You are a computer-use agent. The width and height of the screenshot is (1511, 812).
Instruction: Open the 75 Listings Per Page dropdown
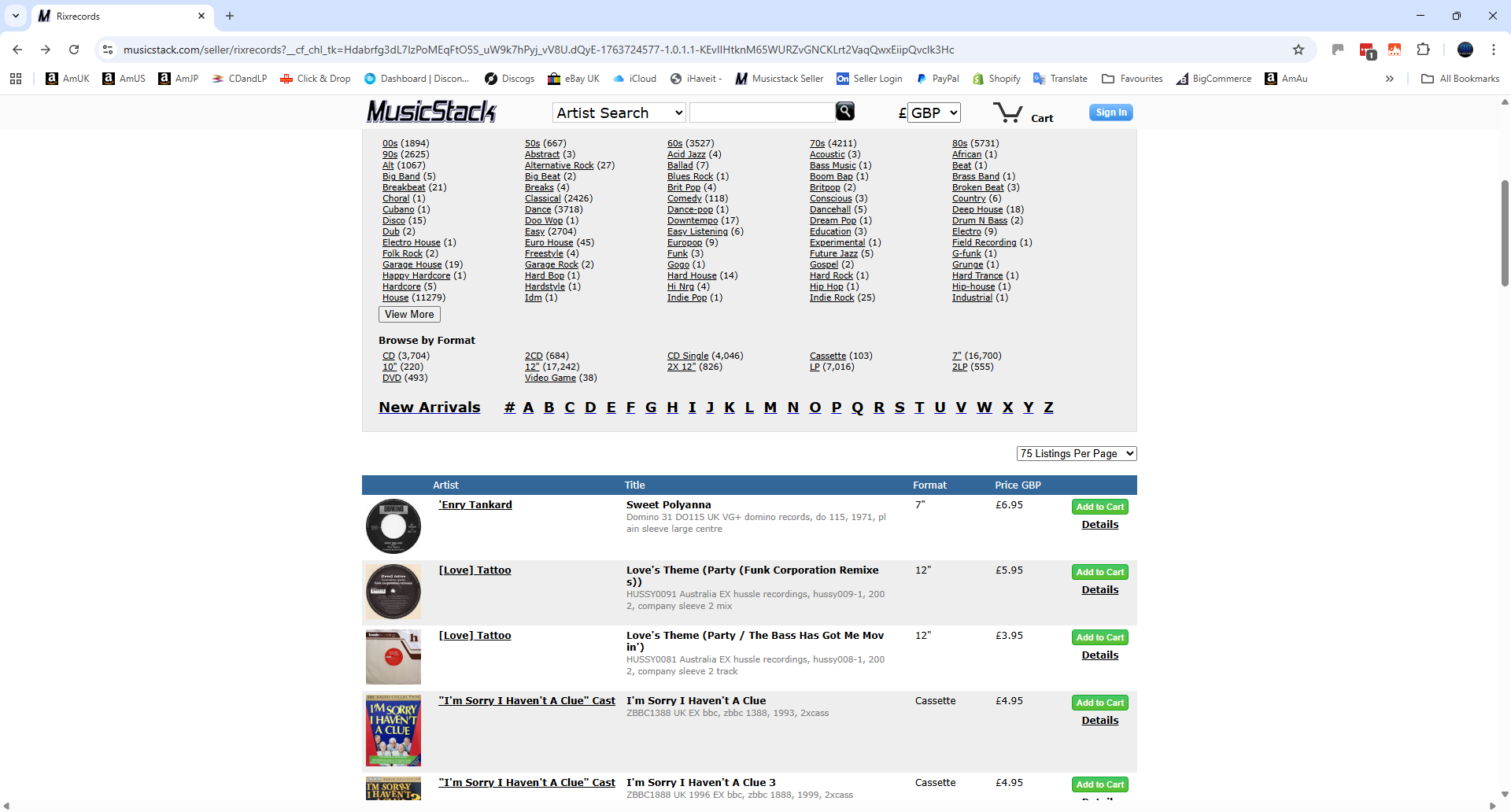pos(1076,453)
